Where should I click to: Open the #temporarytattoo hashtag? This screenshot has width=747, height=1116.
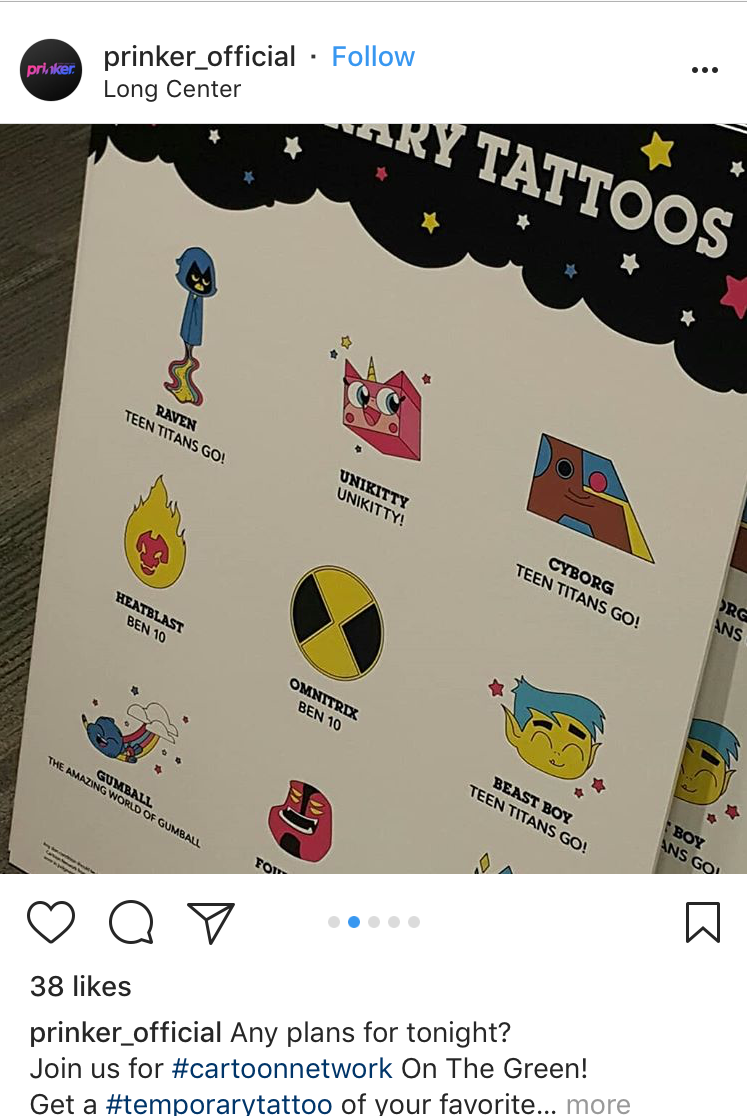[x=218, y=1104]
